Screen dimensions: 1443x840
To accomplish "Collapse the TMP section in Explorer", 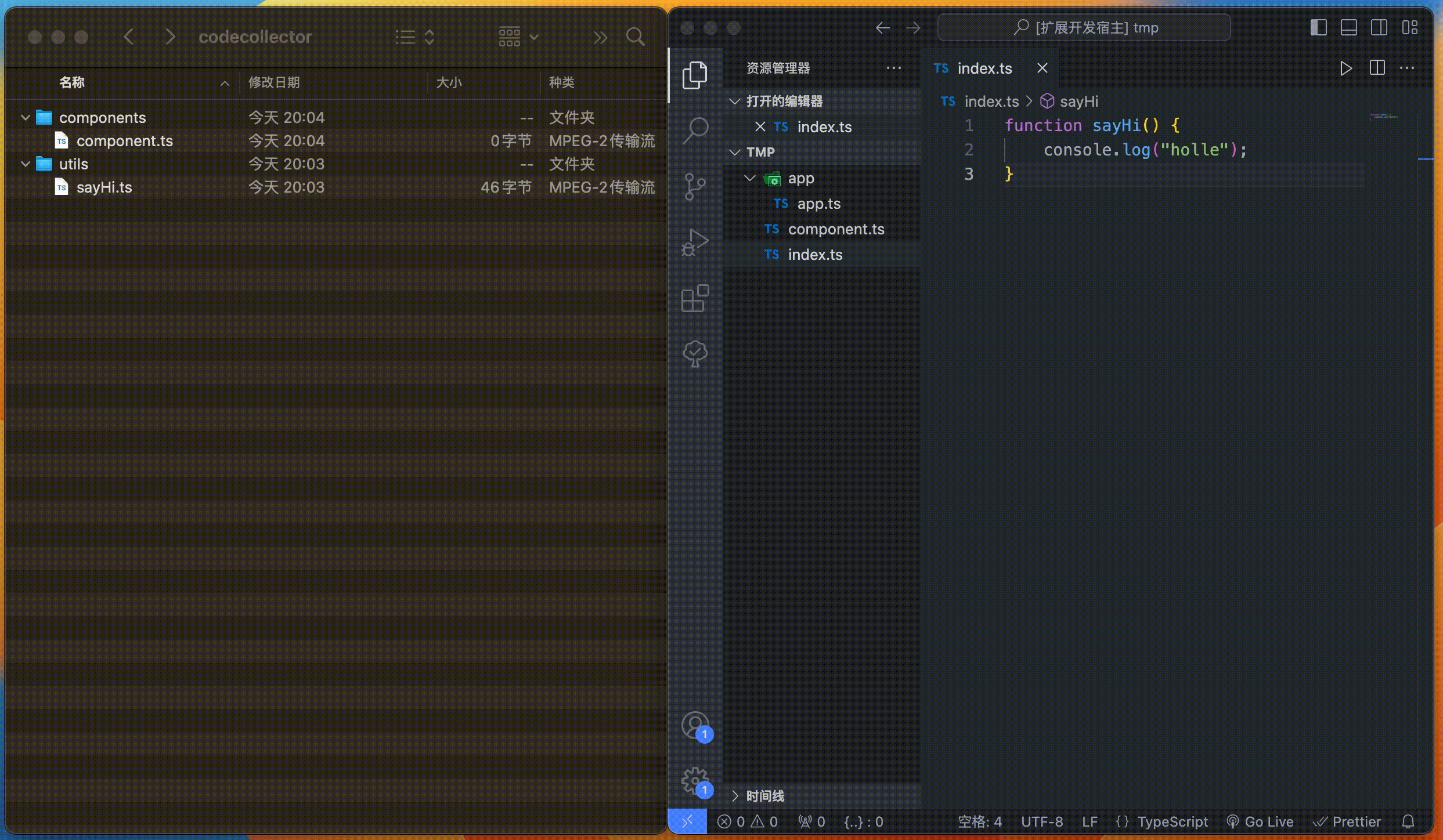I will pyautogui.click(x=734, y=151).
